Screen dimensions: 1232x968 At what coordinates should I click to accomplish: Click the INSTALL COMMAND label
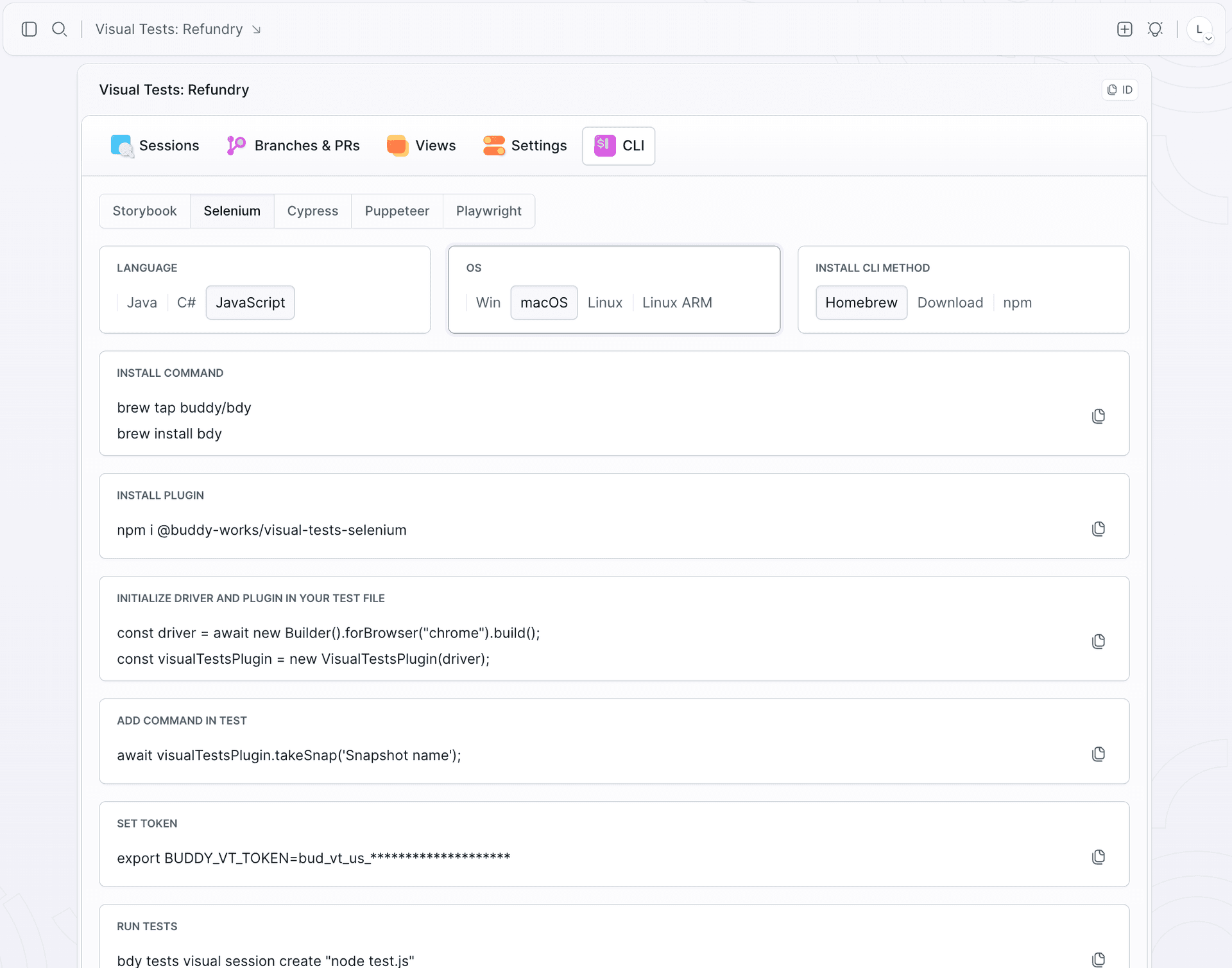point(170,373)
